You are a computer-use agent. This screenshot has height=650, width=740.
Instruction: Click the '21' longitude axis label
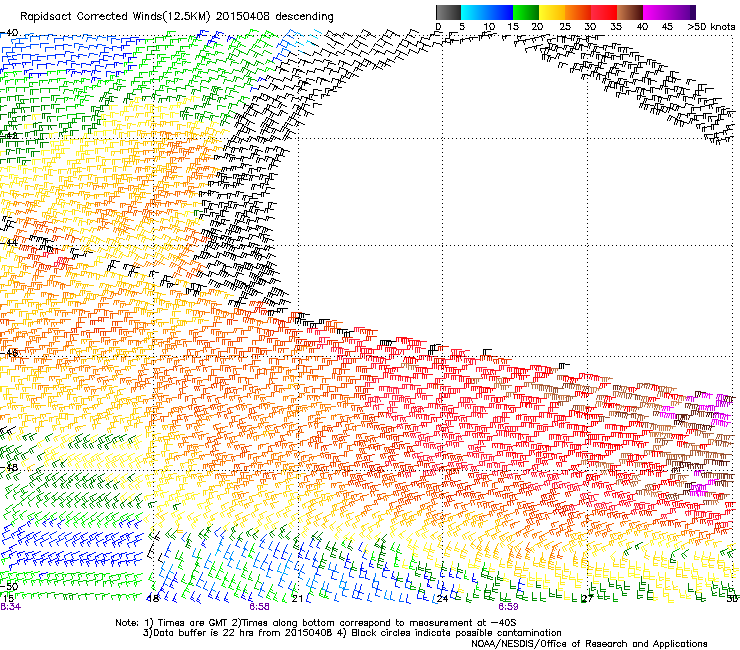(x=297, y=599)
